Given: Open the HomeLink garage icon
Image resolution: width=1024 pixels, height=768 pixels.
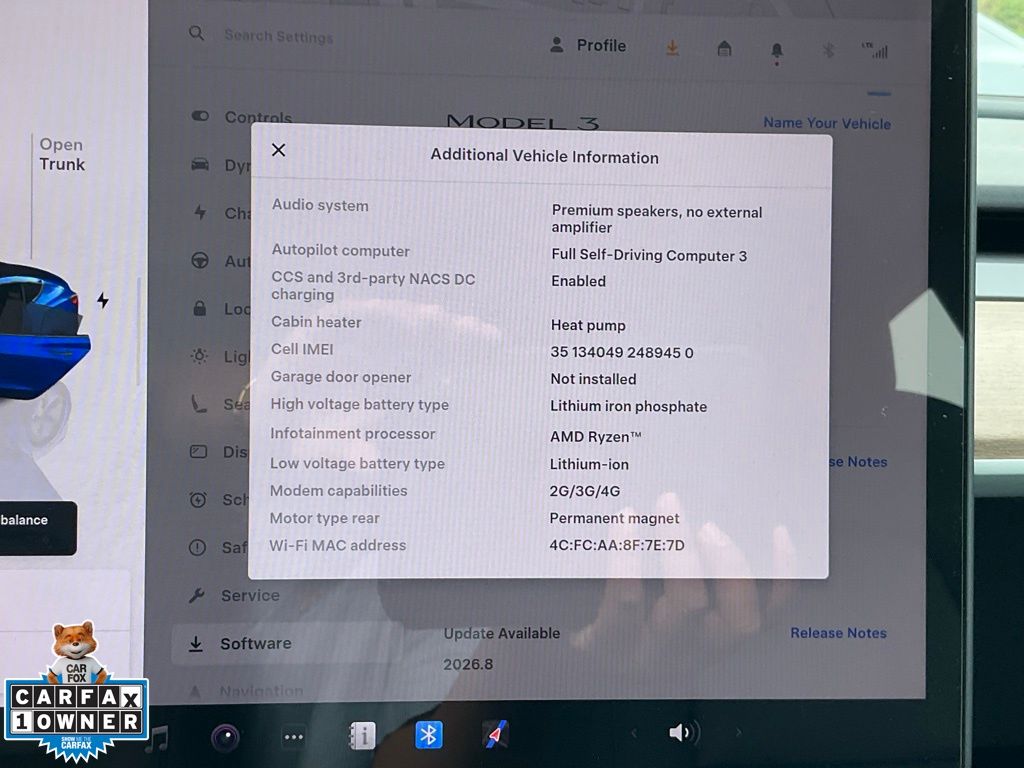Looking at the screenshot, I should 724,48.
